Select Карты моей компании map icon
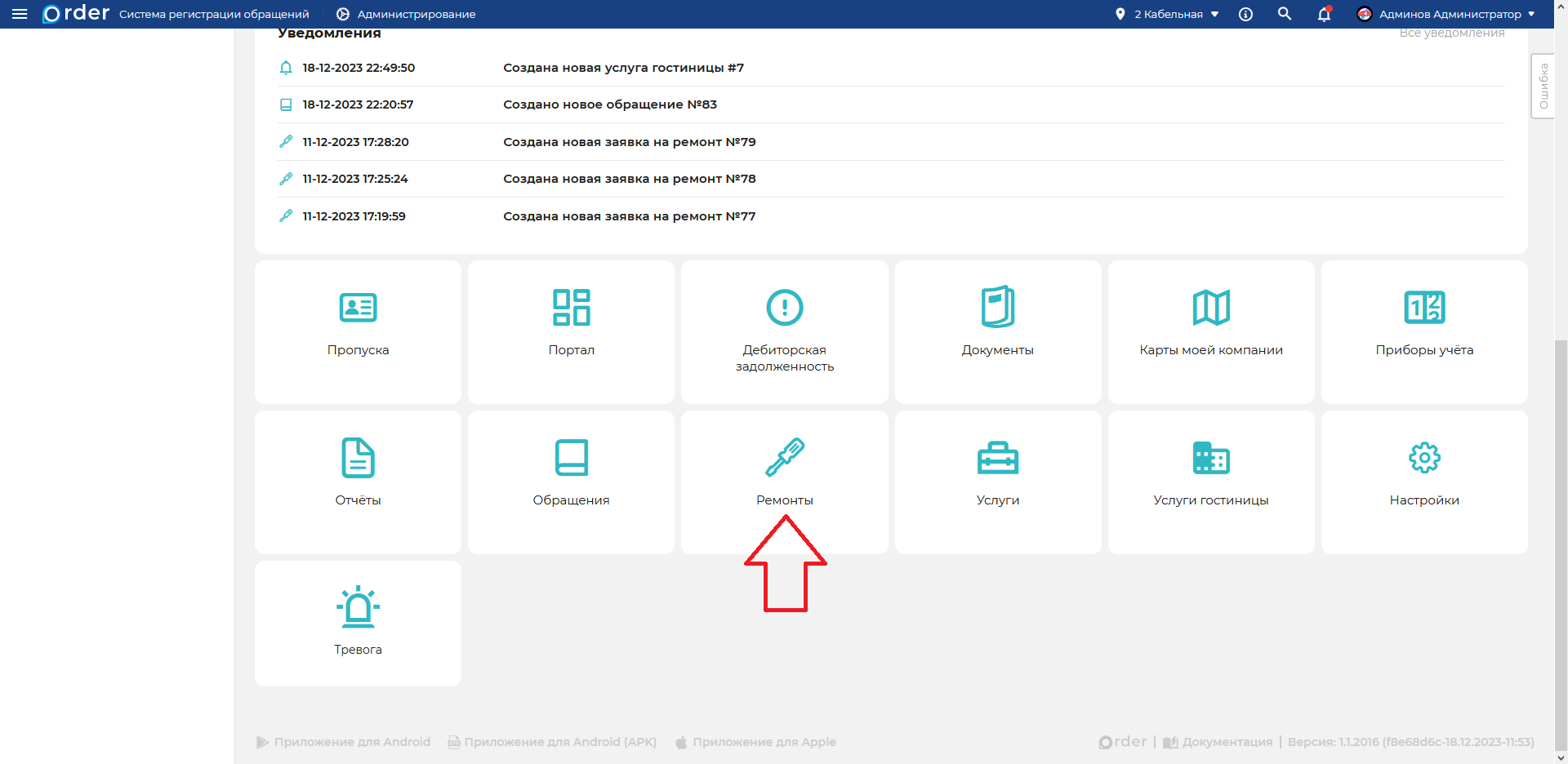 pyautogui.click(x=1210, y=308)
